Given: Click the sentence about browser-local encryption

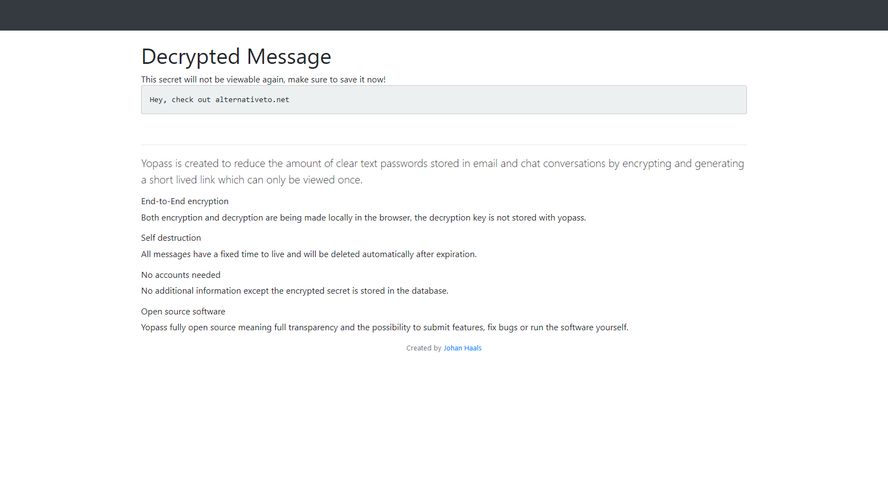Looking at the screenshot, I should 363,218.
